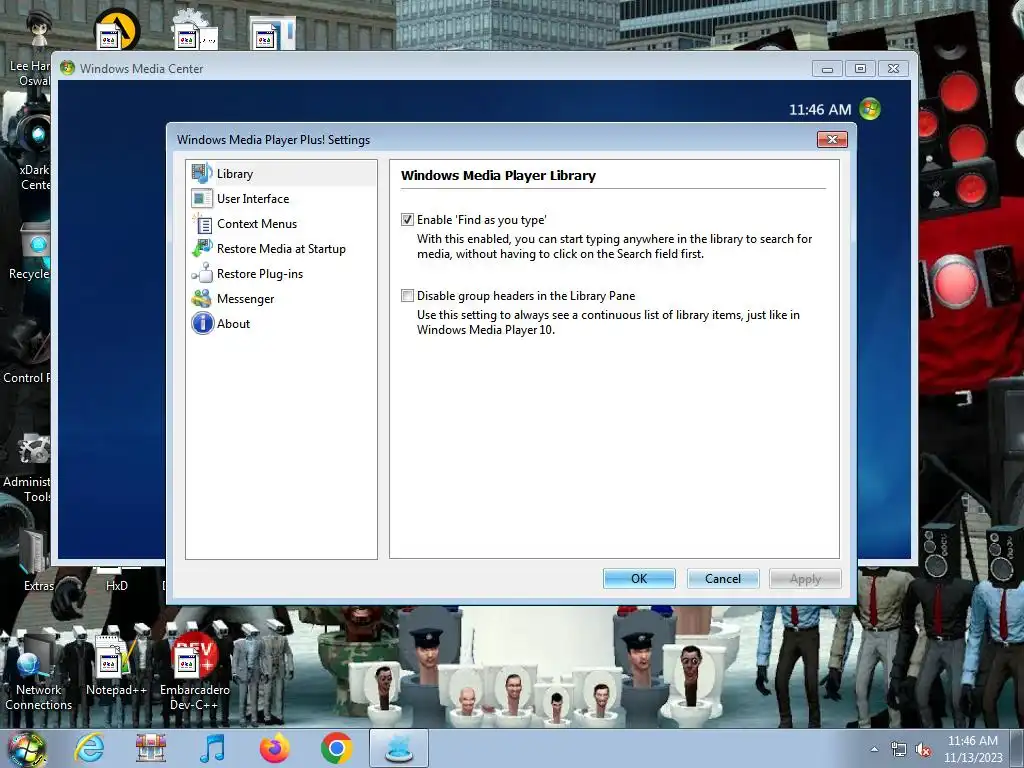The height and width of the screenshot is (768, 1024).
Task: Close the Media Player Plus! Settings dialog
Action: click(x=832, y=139)
